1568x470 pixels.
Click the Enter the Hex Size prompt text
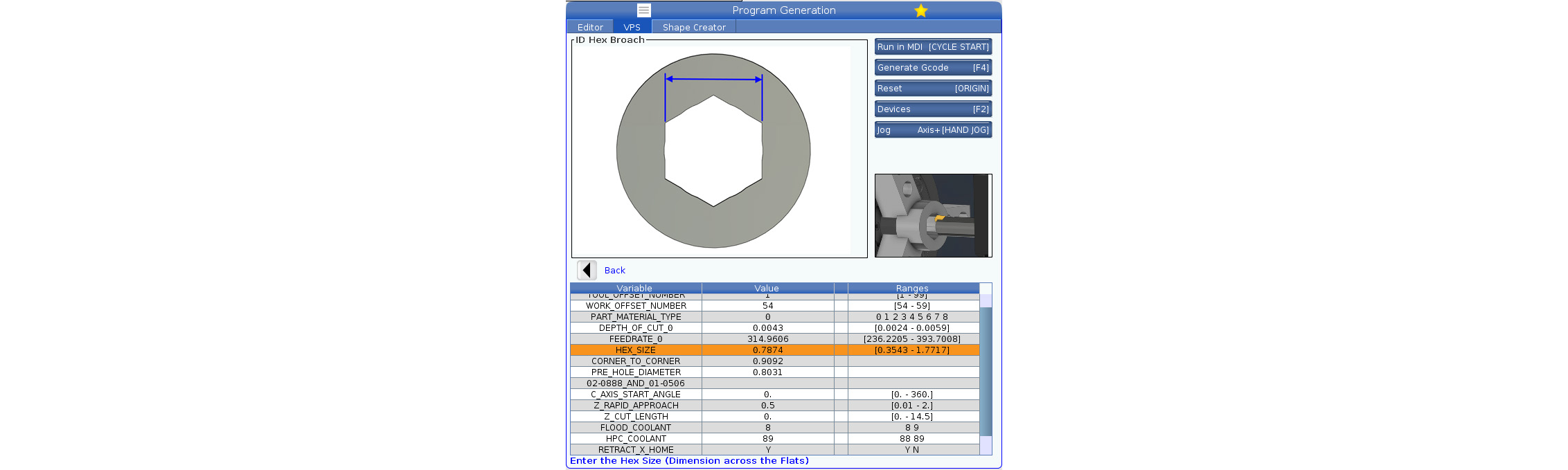click(689, 461)
